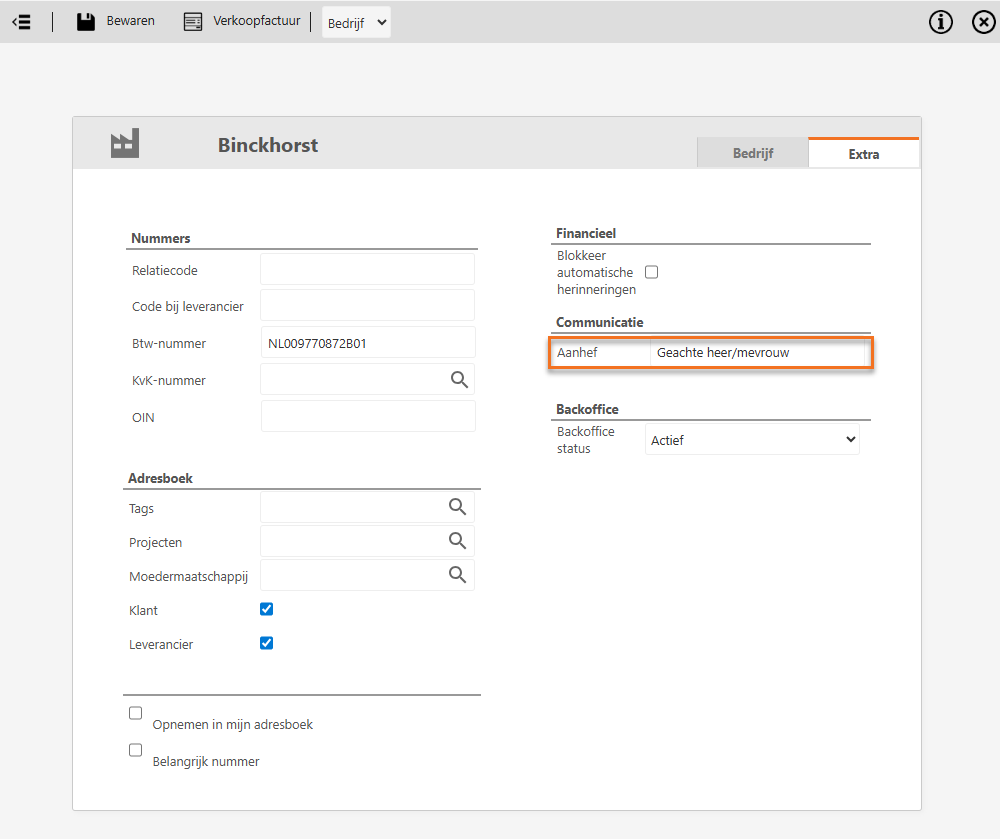Open the information icon at top right
Viewport: 1000px width, 839px height.
tap(941, 22)
